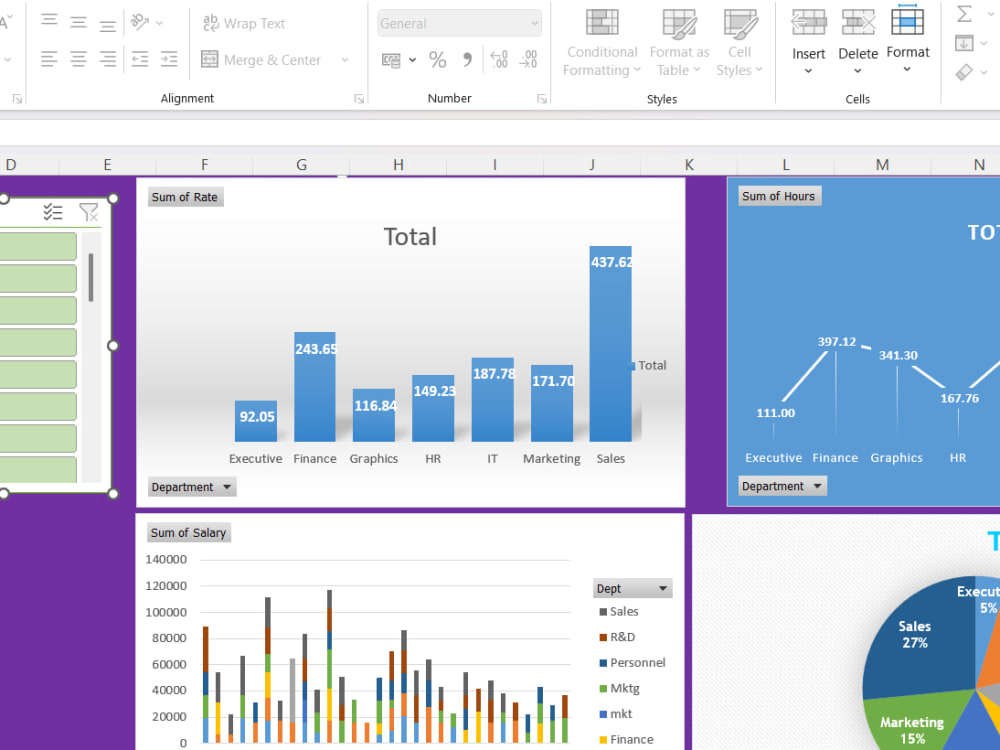Viewport: 1000px width, 750px height.
Task: Click the text Orientation icon
Action: [140, 22]
